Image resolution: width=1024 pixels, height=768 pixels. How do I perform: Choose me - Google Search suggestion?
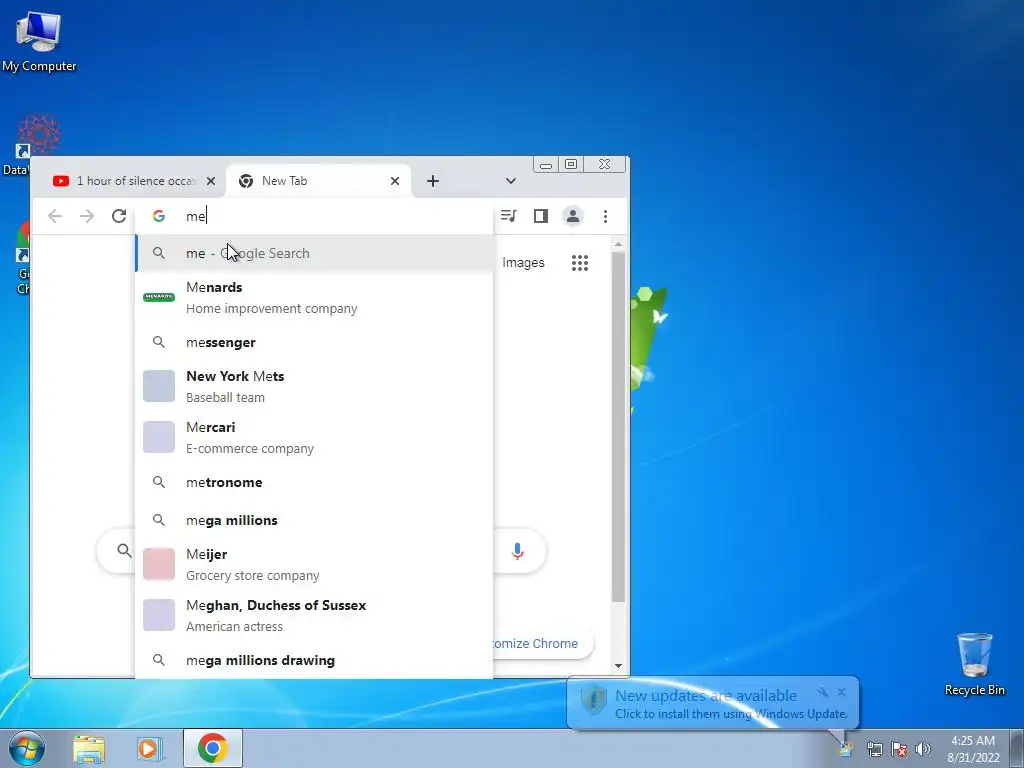pos(313,253)
